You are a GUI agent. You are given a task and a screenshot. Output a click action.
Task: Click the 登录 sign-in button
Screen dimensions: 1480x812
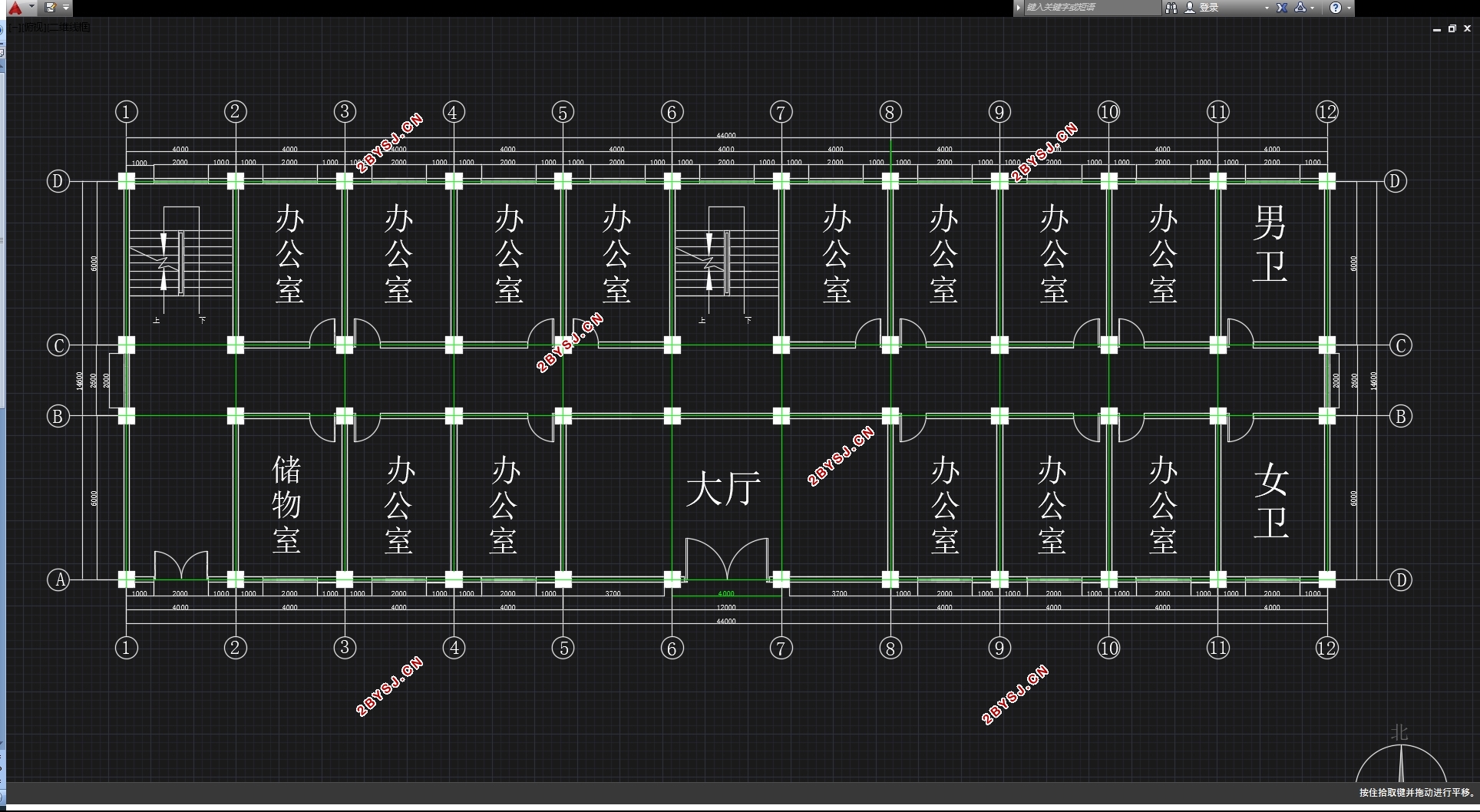1202,8
